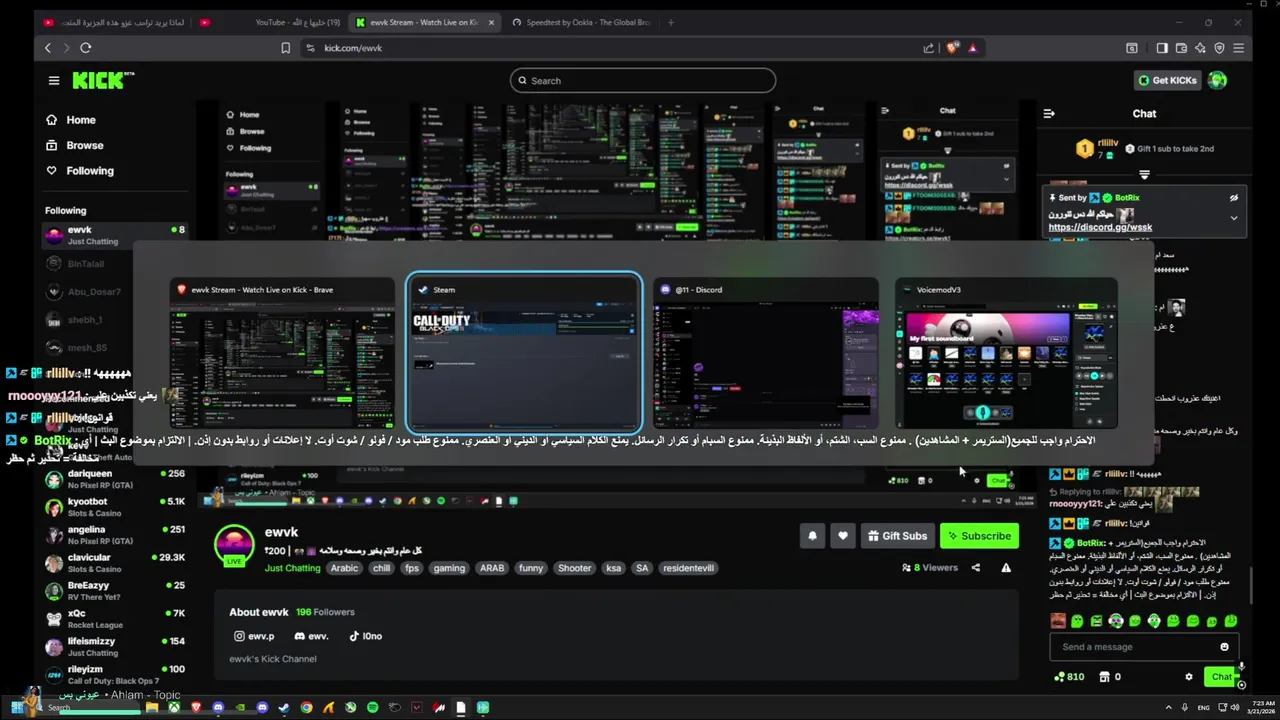Select the ARAB tag
1280x720 pixels.
[492, 568]
